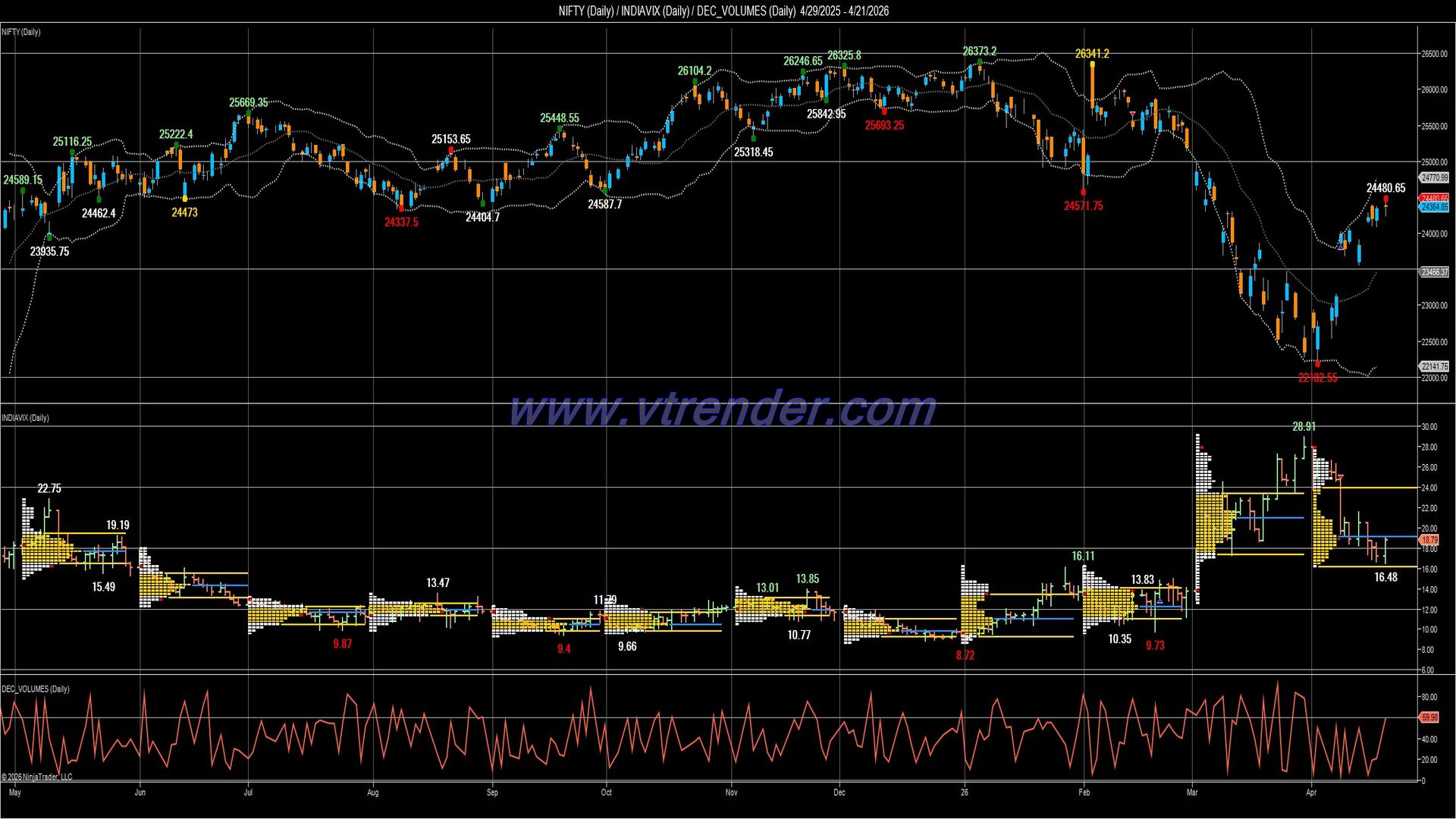This screenshot has height=819, width=1456.
Task: Click the 24770.99 price marker on axis
Action: click(x=1434, y=177)
